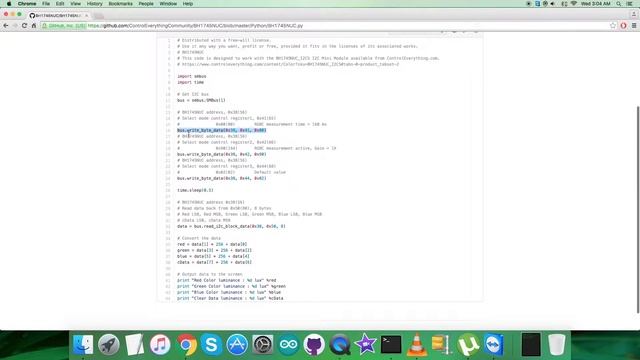This screenshot has height=360, width=640.
Task: Click the controleverything.com URL comment line
Action: 288,64
